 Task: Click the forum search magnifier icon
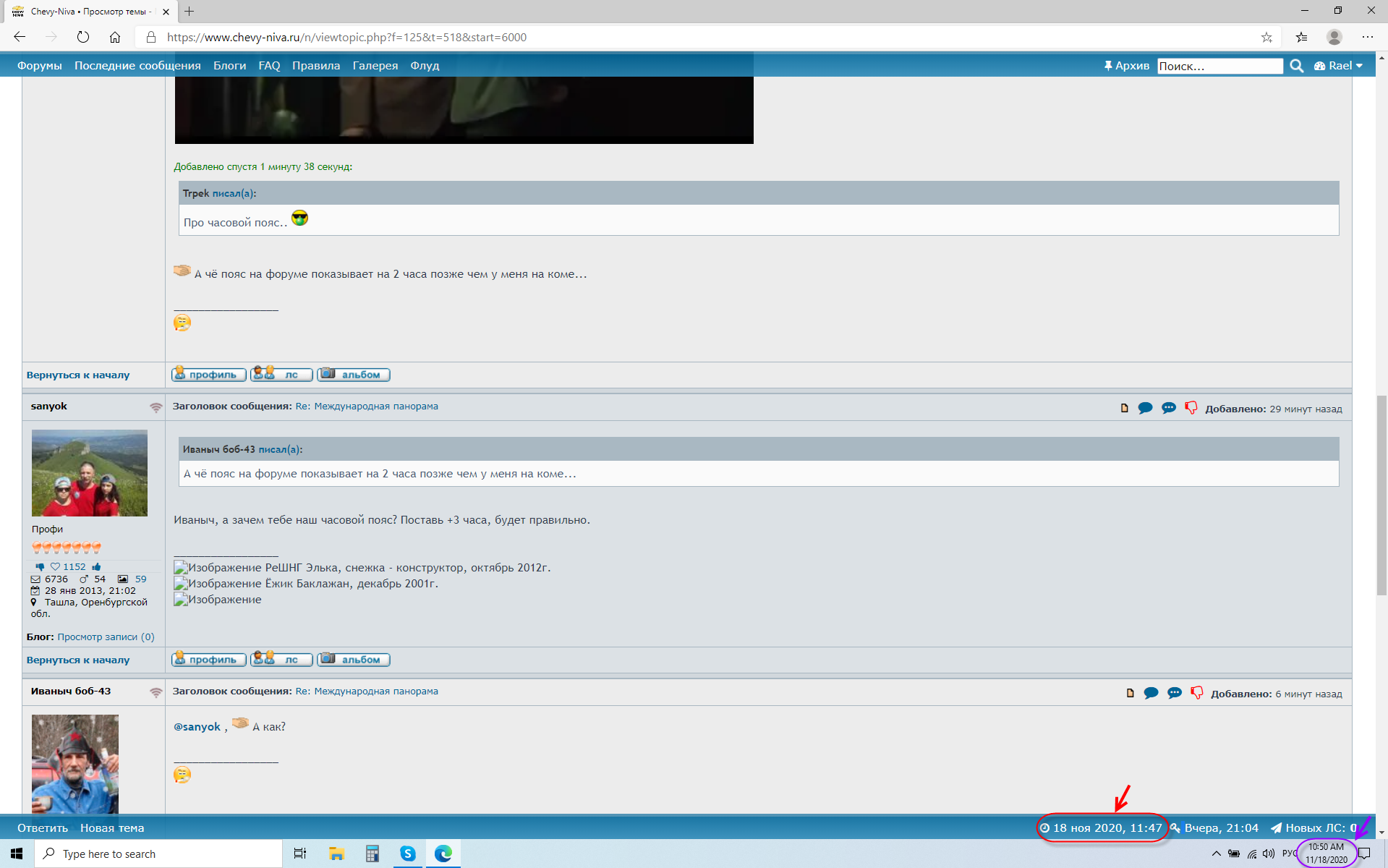(x=1296, y=66)
